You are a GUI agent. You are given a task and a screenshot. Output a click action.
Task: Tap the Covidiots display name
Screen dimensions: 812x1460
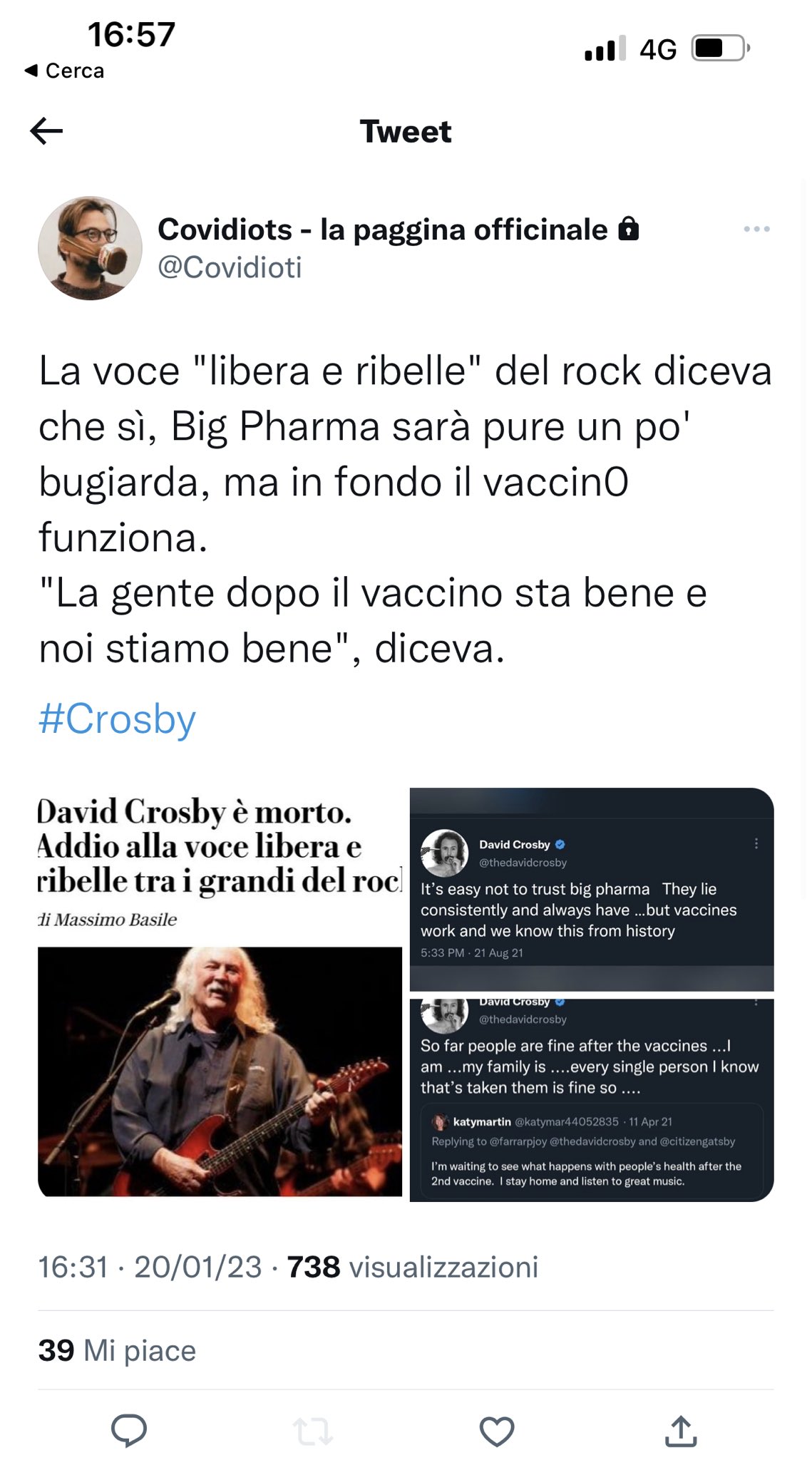383,230
